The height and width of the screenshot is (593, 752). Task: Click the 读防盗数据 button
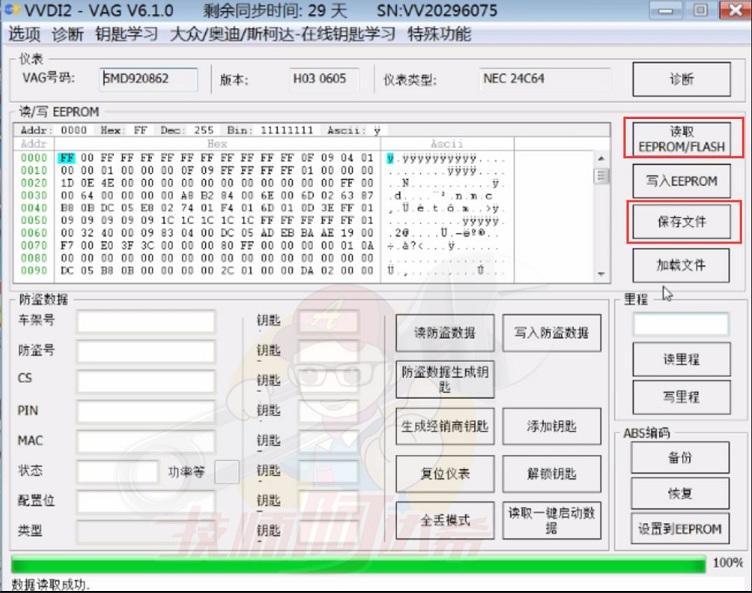444,333
